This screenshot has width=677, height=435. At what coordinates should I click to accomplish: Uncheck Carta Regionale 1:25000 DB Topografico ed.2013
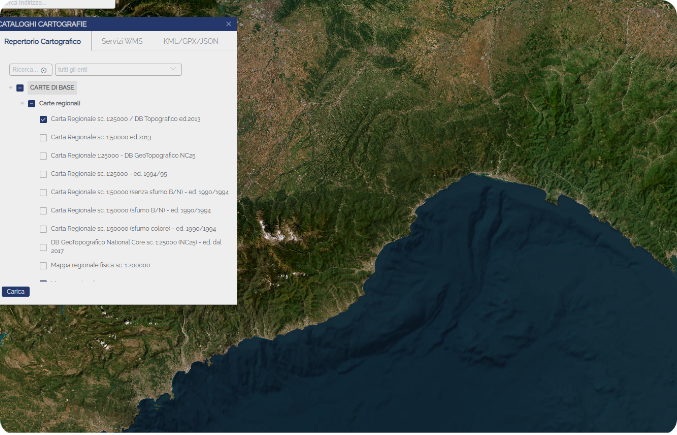pos(43,119)
